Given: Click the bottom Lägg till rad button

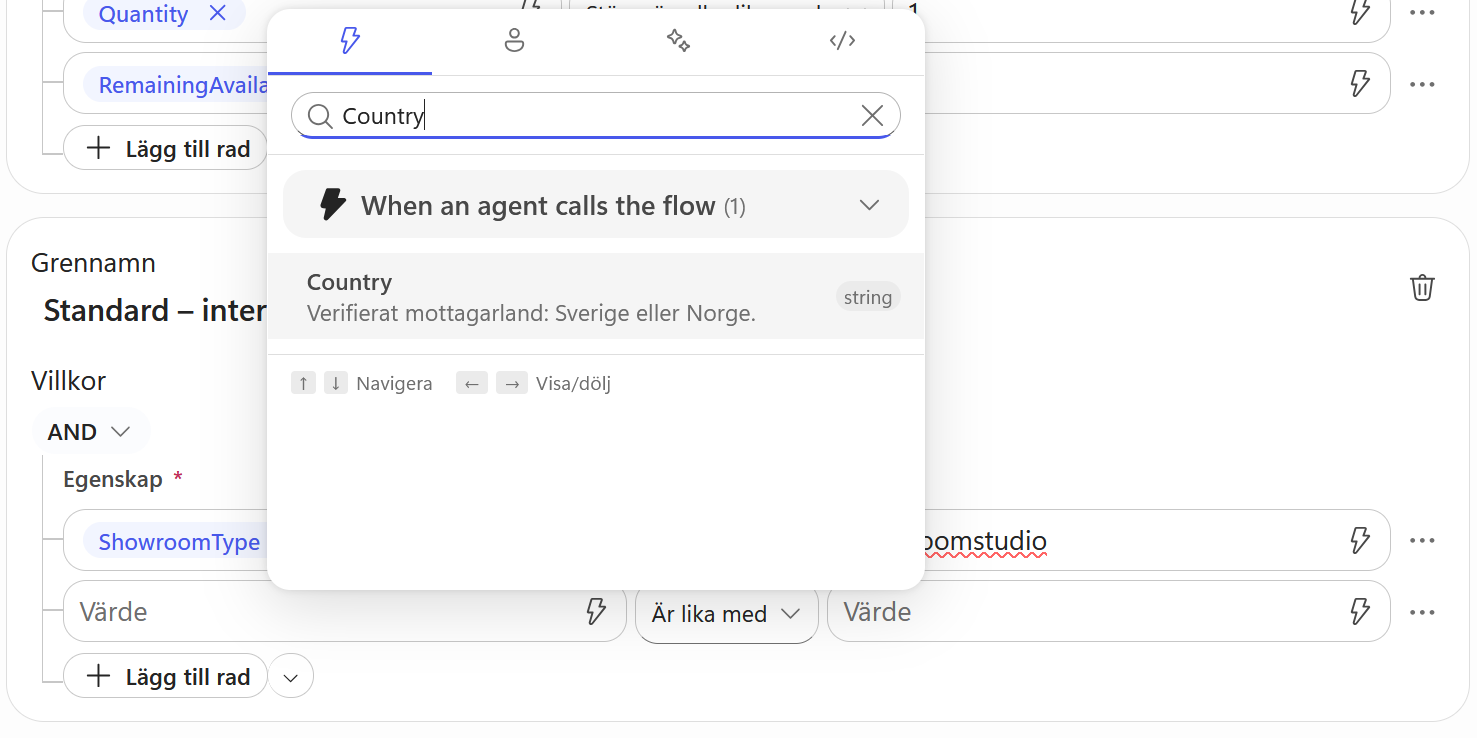Looking at the screenshot, I should 166,676.
